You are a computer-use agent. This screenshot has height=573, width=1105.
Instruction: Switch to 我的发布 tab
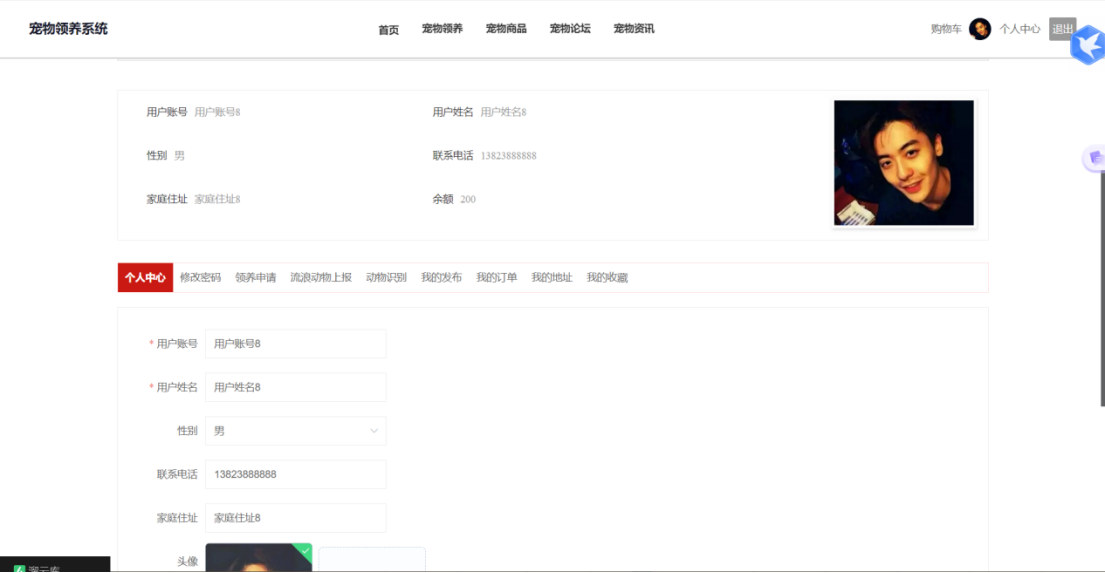point(441,278)
